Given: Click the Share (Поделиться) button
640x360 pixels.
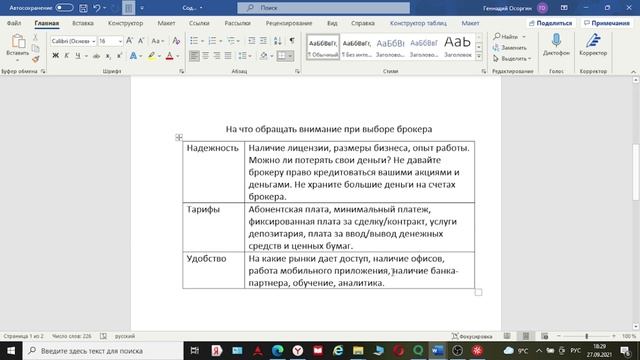Looking at the screenshot, I should click(550, 23).
